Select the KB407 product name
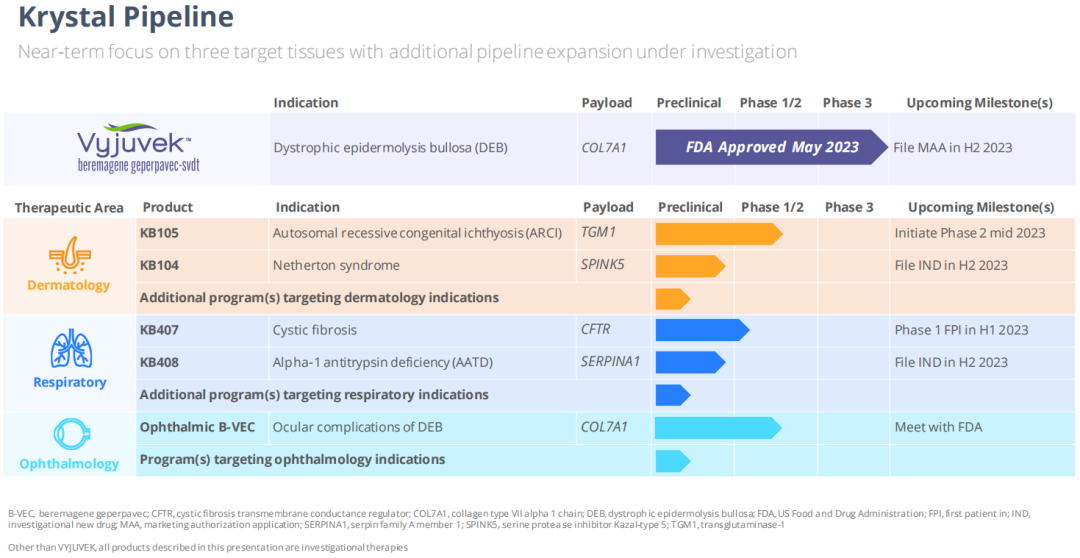 click(x=159, y=330)
